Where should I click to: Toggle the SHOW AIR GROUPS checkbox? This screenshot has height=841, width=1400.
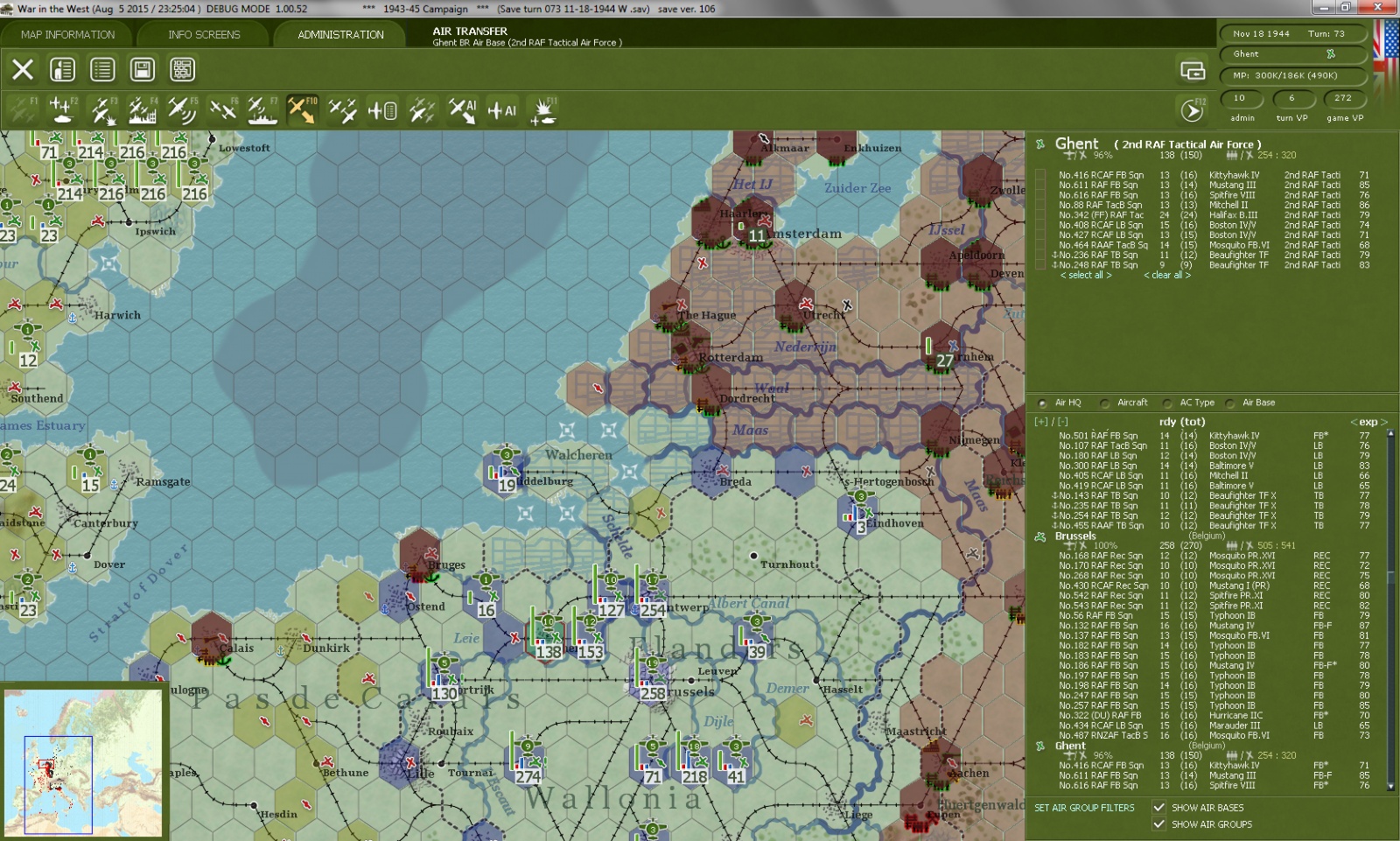click(1159, 824)
